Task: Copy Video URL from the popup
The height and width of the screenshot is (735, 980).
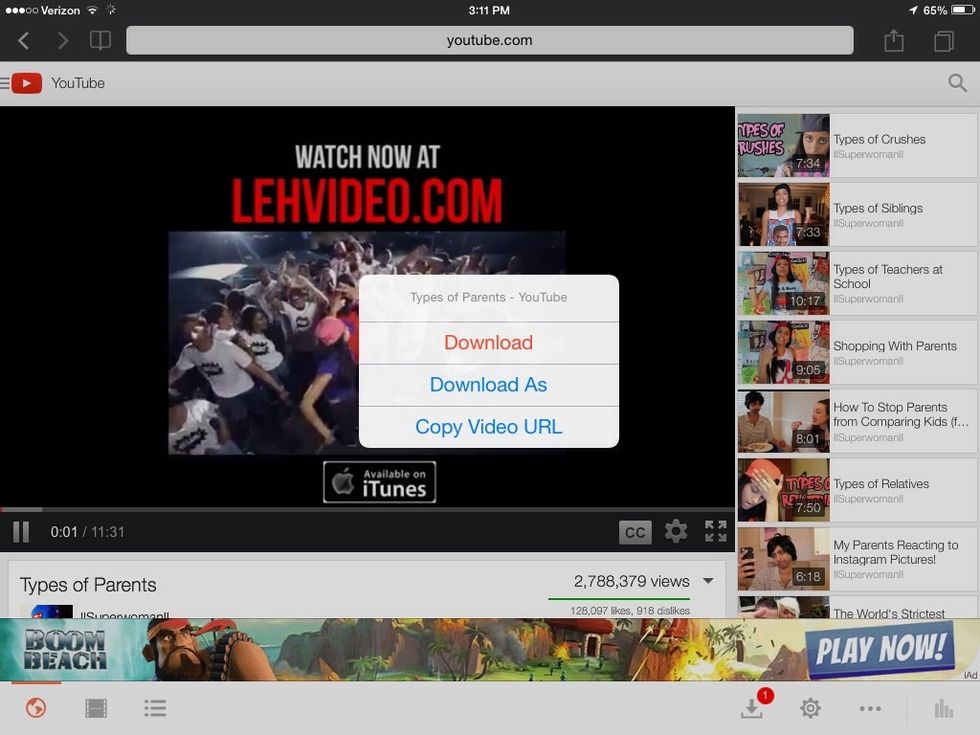Action: click(487, 426)
